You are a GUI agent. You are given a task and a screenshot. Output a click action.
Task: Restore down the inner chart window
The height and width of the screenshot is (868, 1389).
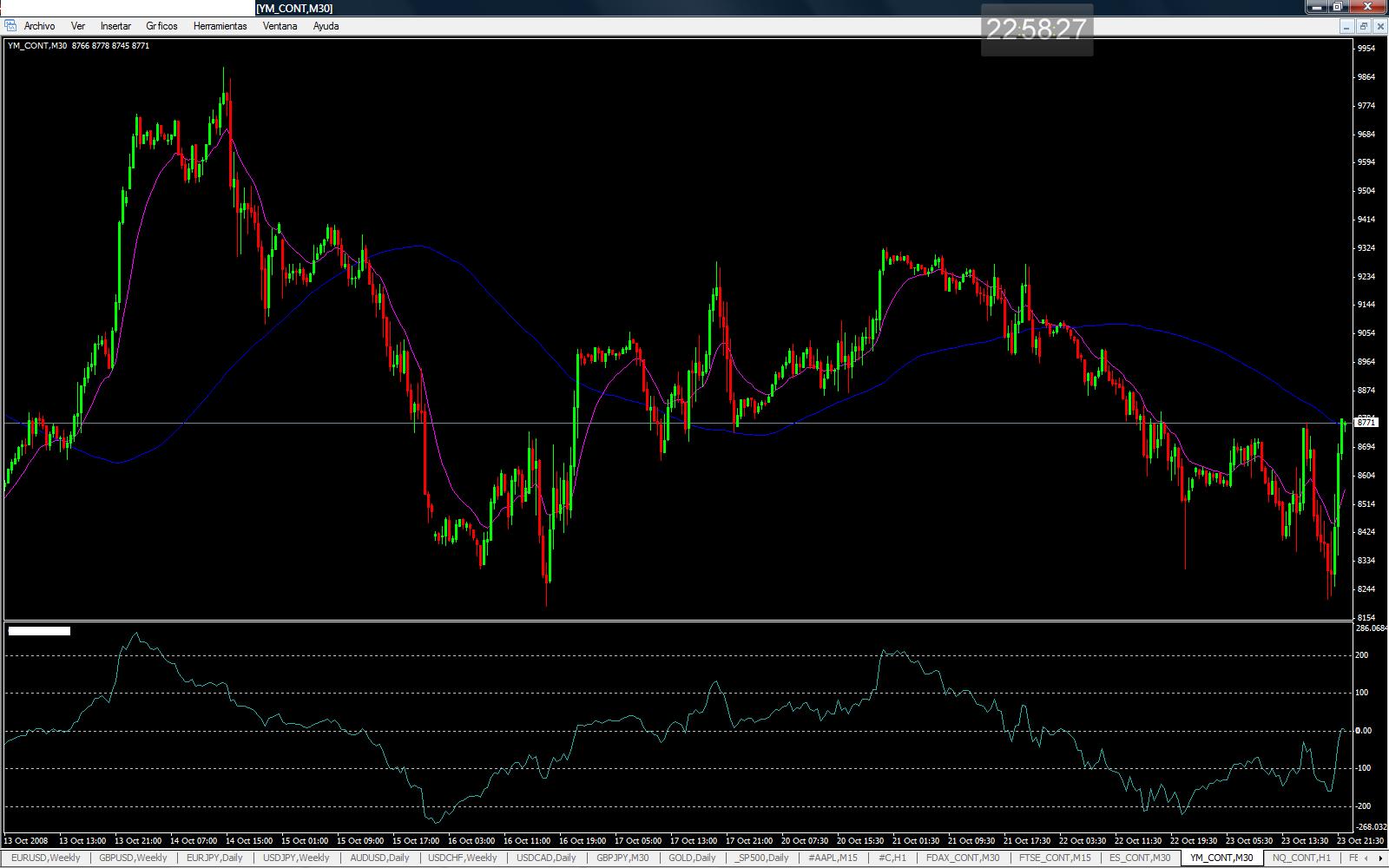pyautogui.click(x=1363, y=26)
